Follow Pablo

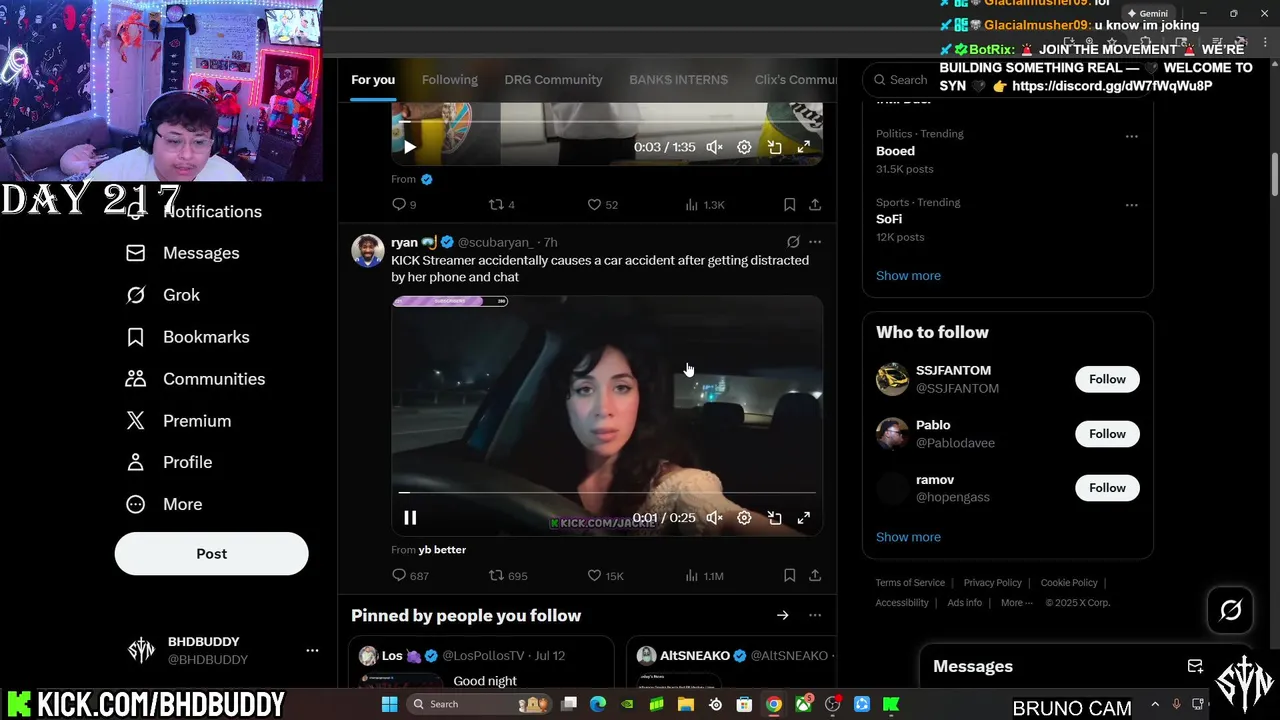(x=1107, y=434)
